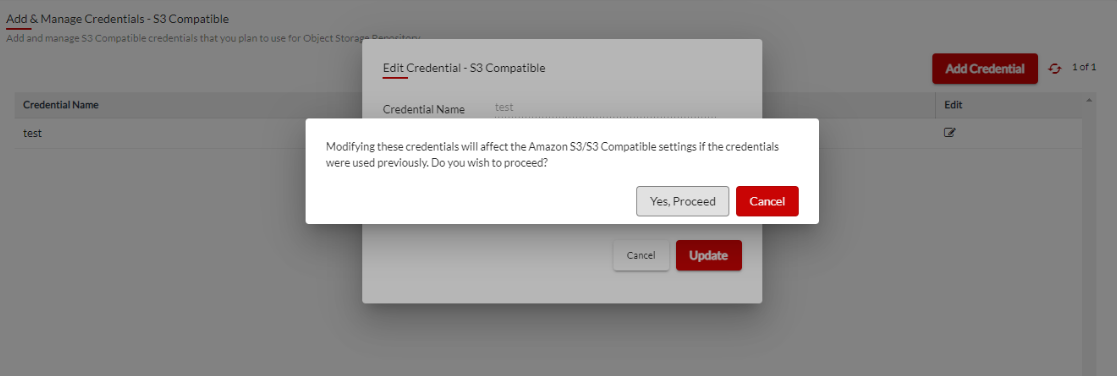Screen dimensions: 1117x376
Task: Click the Credential Name field label
Action: point(424,109)
